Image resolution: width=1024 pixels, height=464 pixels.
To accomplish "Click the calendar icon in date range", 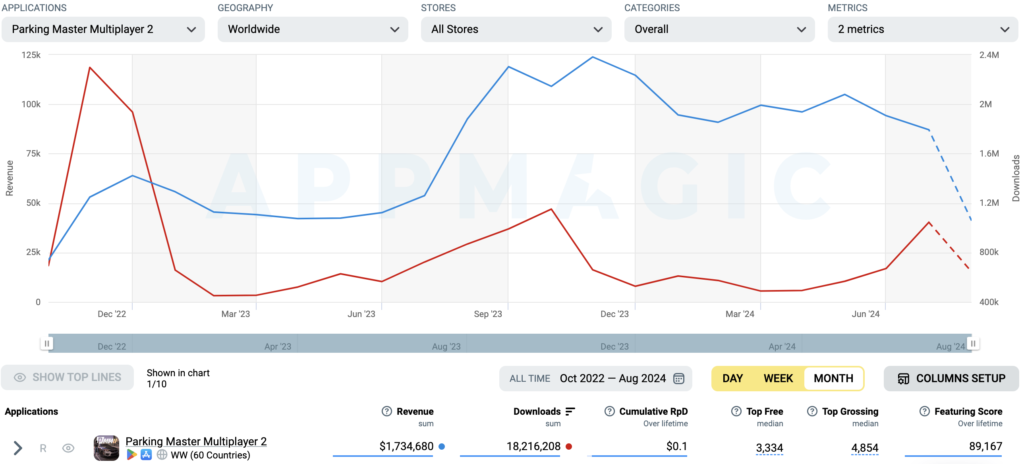I will pos(679,378).
